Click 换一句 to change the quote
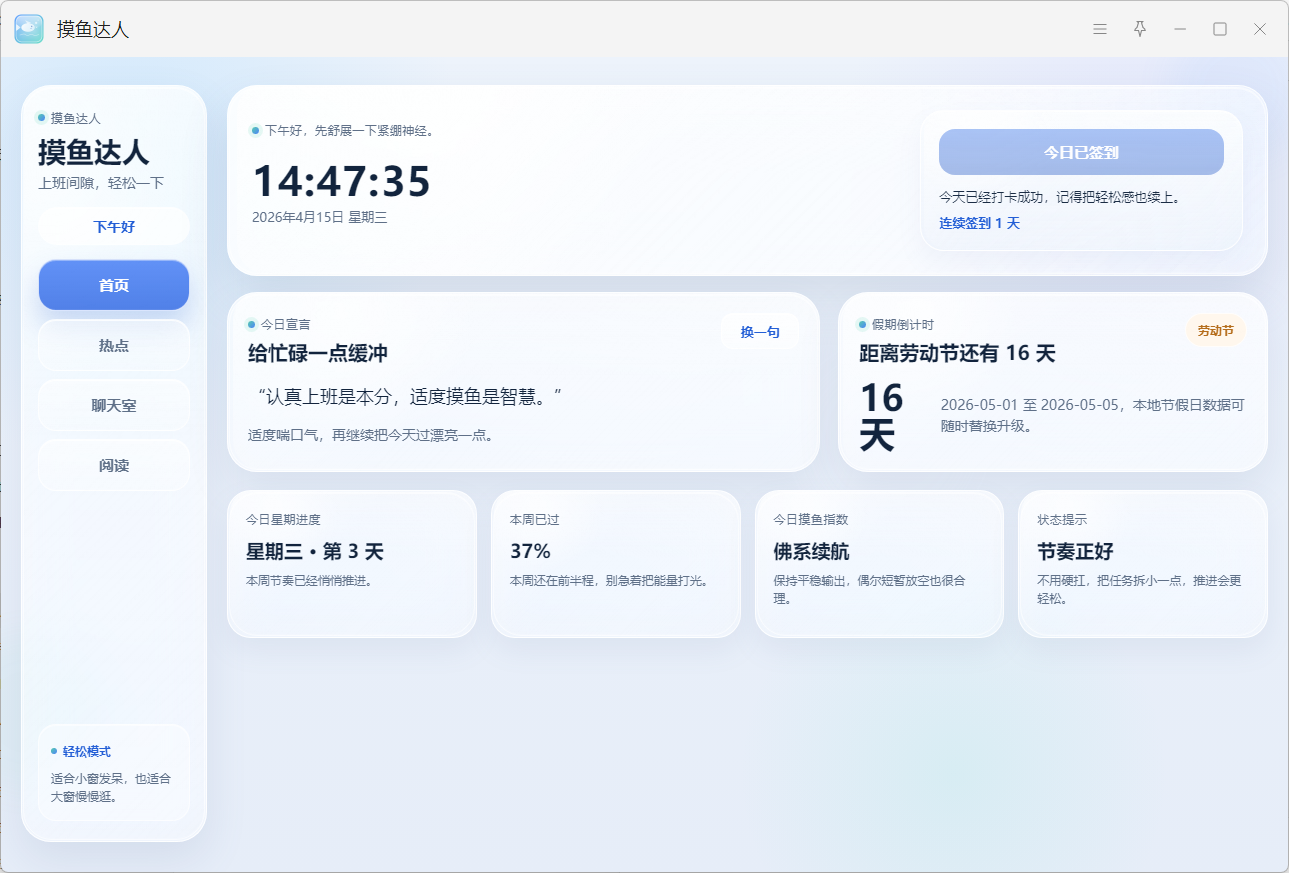 [760, 332]
